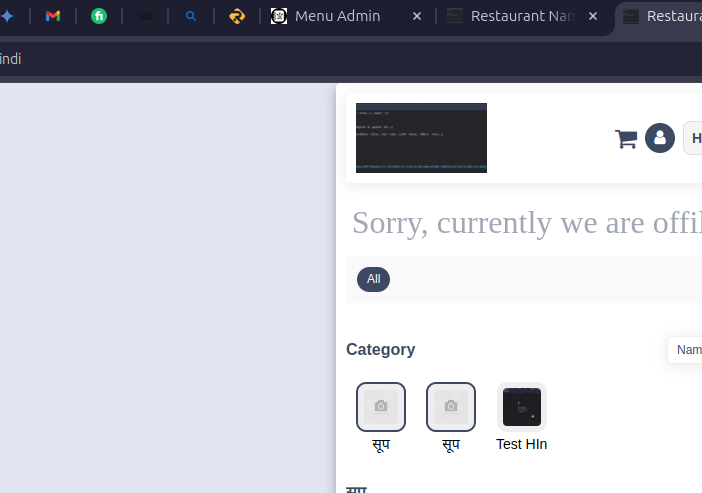Screen dimensions: 702x493
Task: Open the Gmail pinned tab
Action: coord(53,16)
